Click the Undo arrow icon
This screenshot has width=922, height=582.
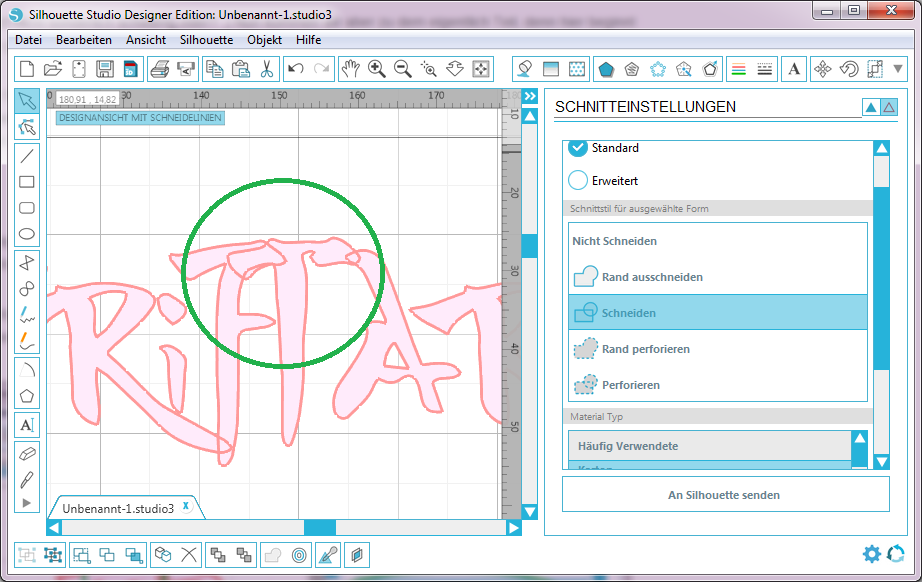pyautogui.click(x=295, y=69)
